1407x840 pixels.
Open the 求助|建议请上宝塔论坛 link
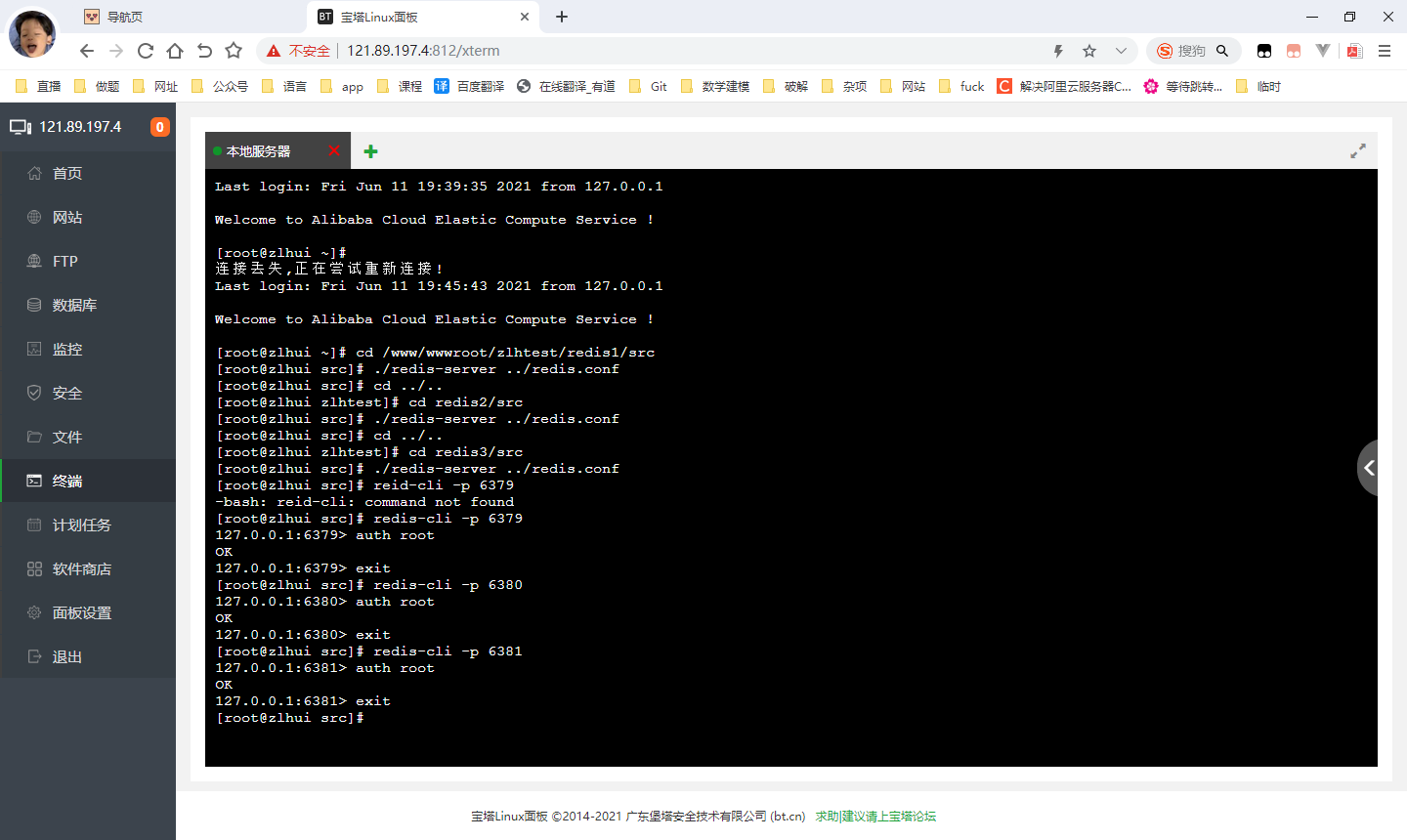(x=875, y=817)
